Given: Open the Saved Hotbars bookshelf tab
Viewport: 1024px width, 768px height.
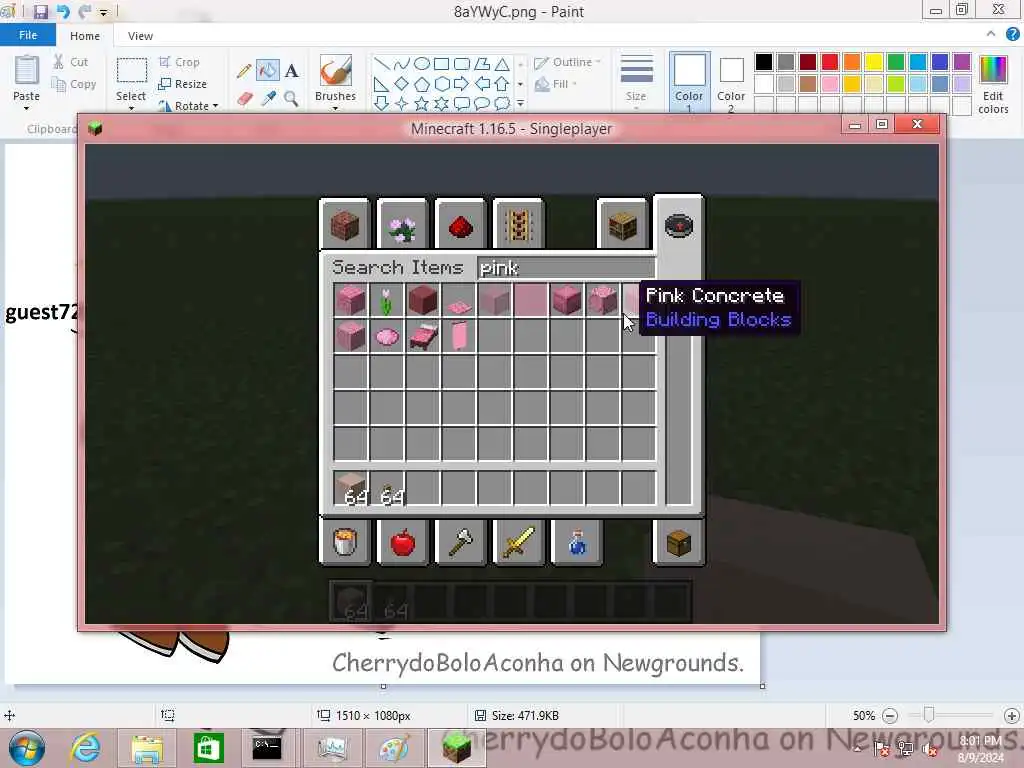Looking at the screenshot, I should click(622, 225).
